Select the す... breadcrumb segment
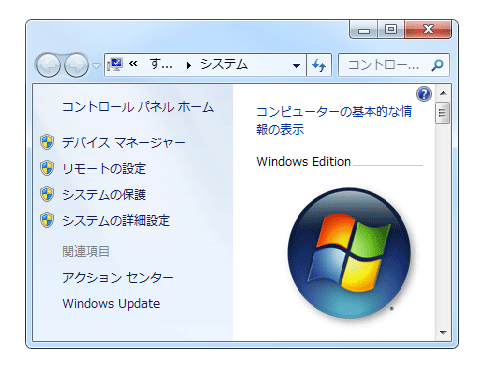The image size is (485, 372). pos(161,64)
